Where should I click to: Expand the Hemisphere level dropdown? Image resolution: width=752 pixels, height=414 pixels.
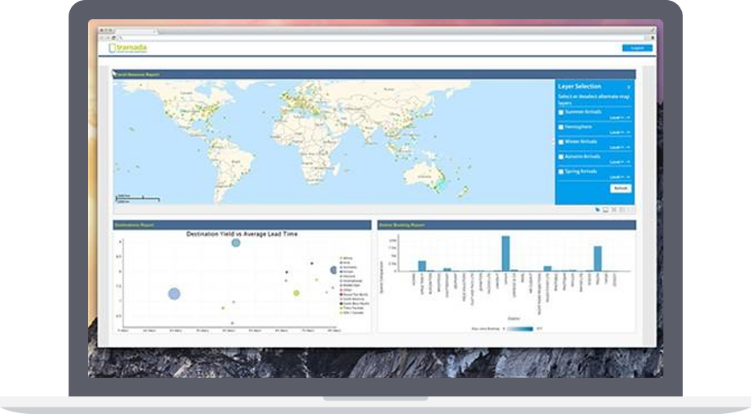[620, 134]
